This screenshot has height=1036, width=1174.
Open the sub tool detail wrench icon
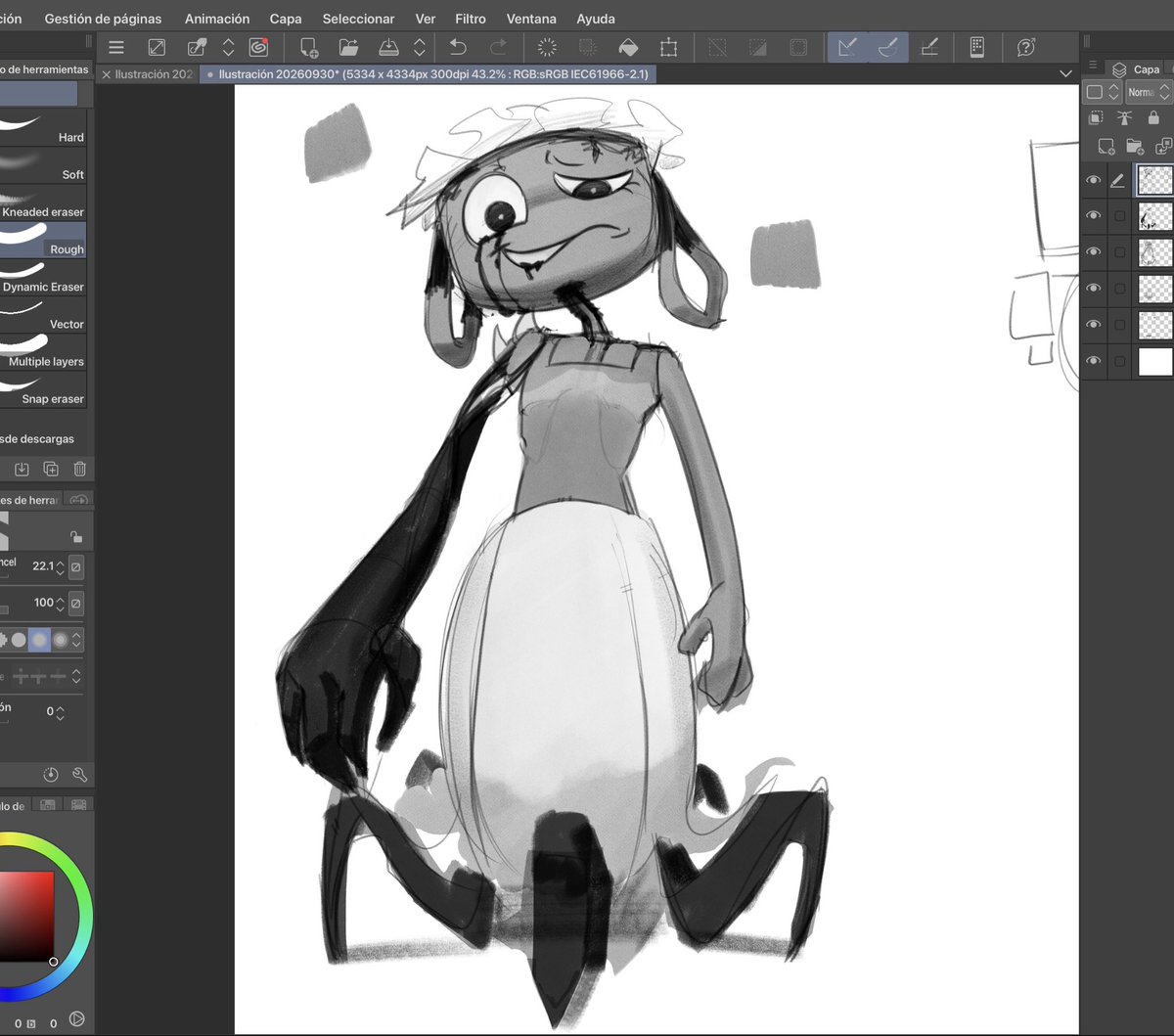(80, 775)
